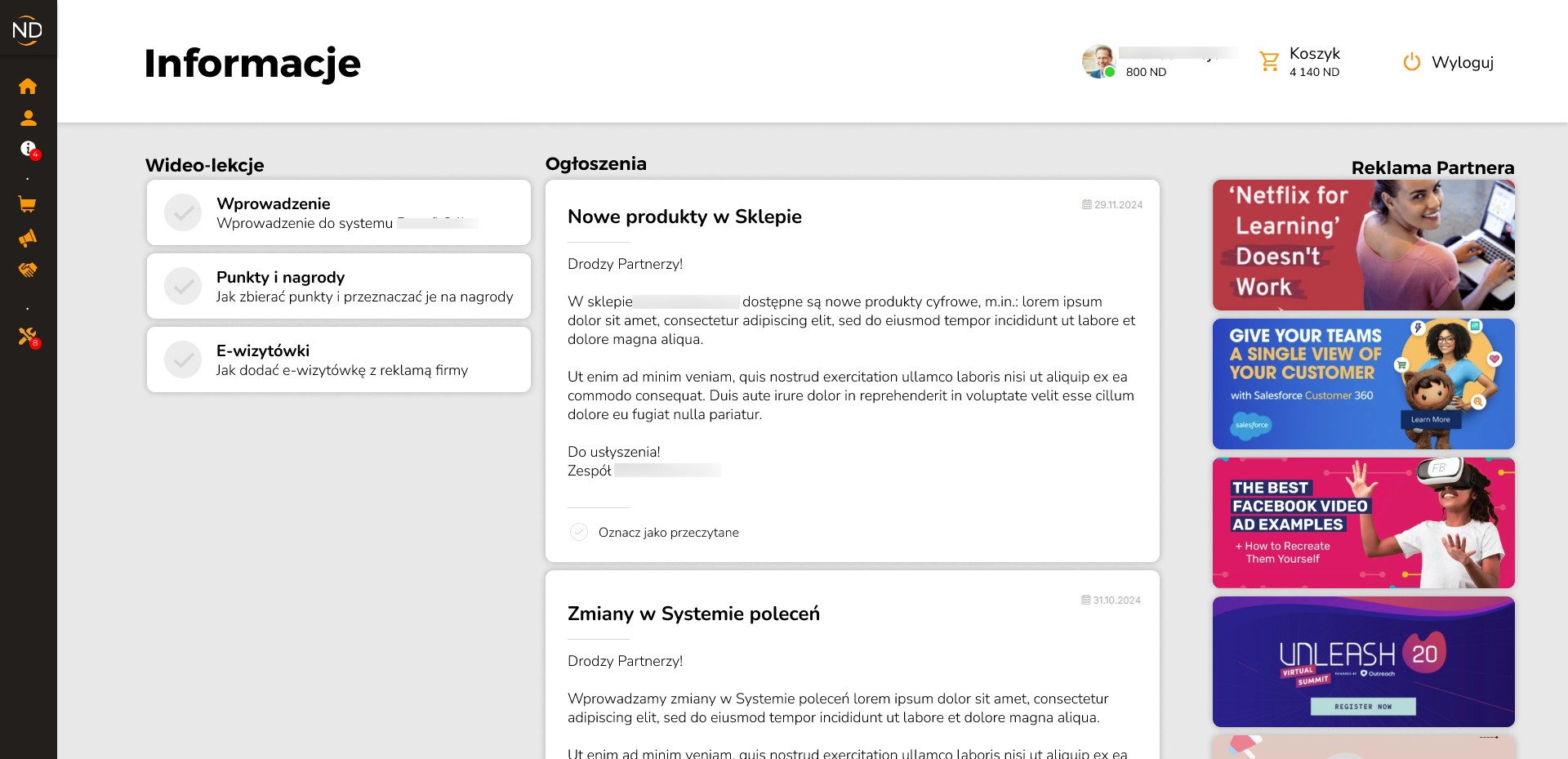
Task: Open the info icon with notification badge
Action: point(29,150)
